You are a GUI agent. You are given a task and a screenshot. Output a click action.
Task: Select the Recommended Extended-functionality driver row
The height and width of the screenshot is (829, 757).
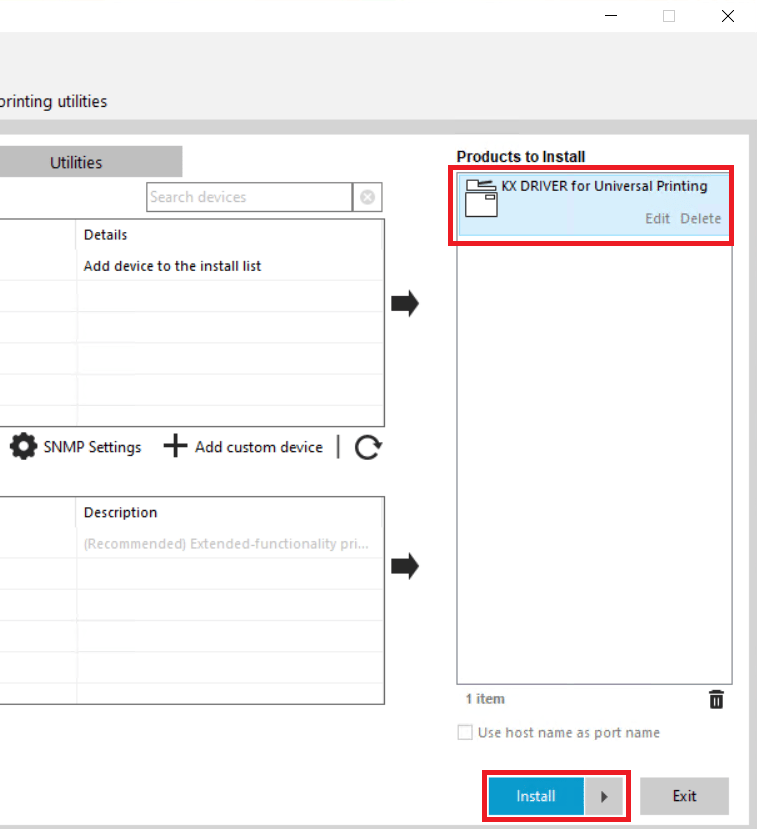click(192, 544)
